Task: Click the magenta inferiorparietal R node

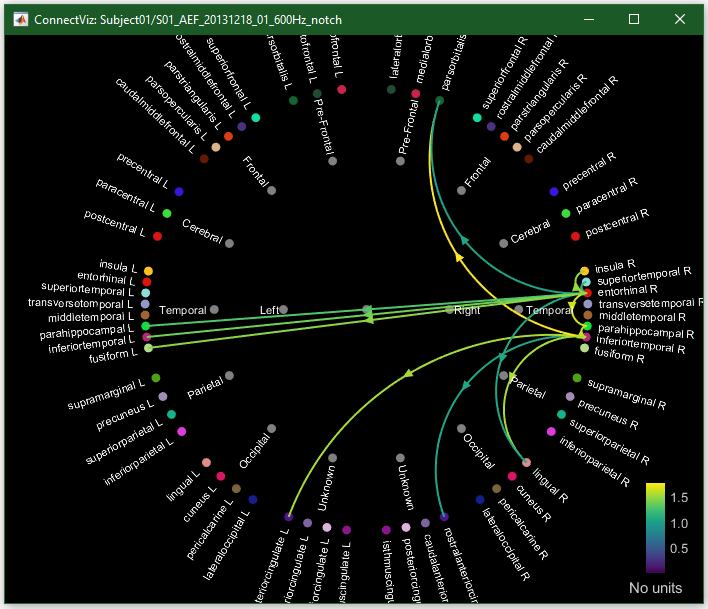Action: [550, 432]
